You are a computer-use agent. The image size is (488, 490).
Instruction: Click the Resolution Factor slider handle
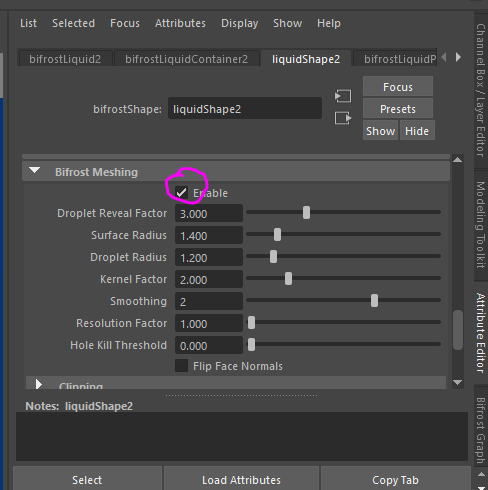[251, 322]
